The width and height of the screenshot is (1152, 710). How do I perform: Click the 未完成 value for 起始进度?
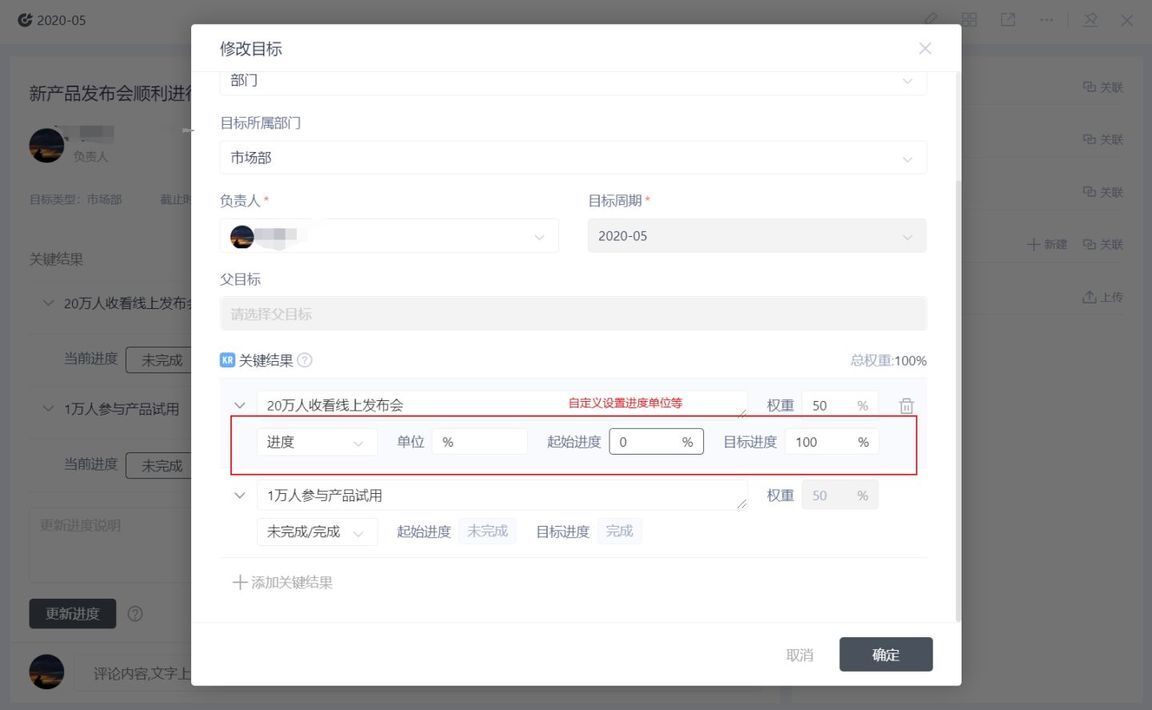487,531
